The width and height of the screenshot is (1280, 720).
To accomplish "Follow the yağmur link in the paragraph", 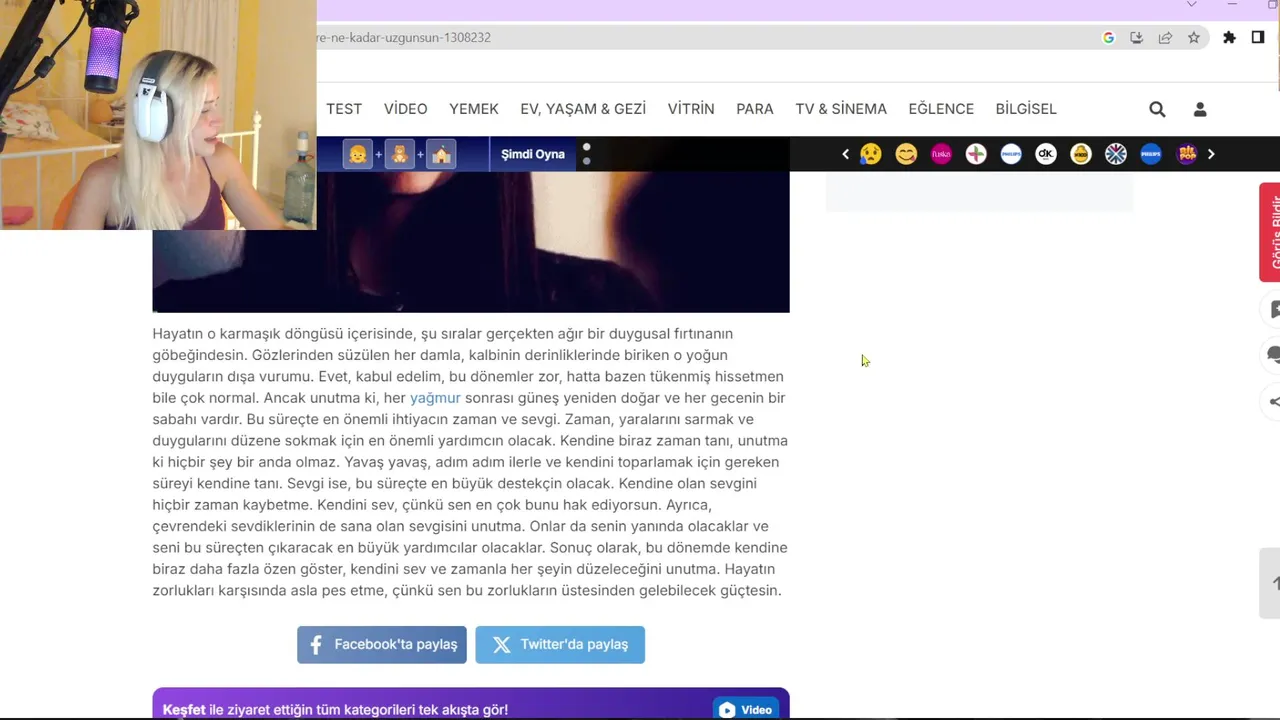I will coord(435,398).
